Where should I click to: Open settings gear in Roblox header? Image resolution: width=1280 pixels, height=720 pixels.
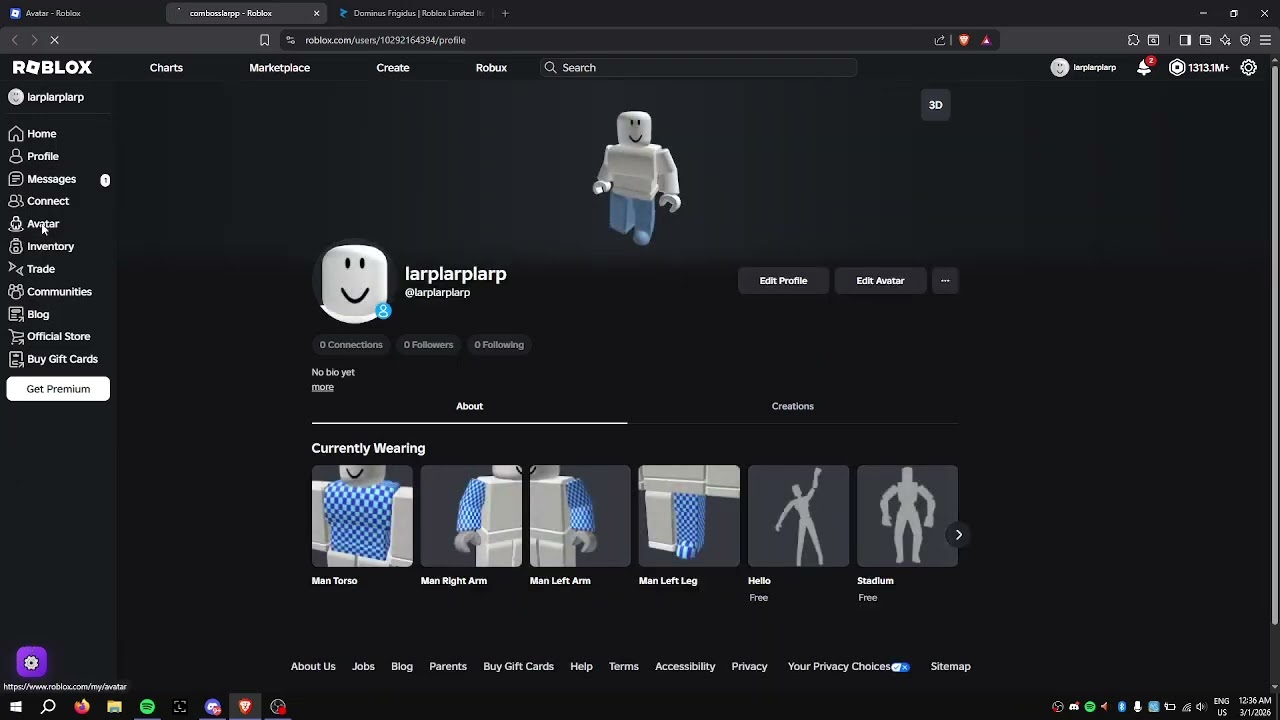(x=1249, y=67)
